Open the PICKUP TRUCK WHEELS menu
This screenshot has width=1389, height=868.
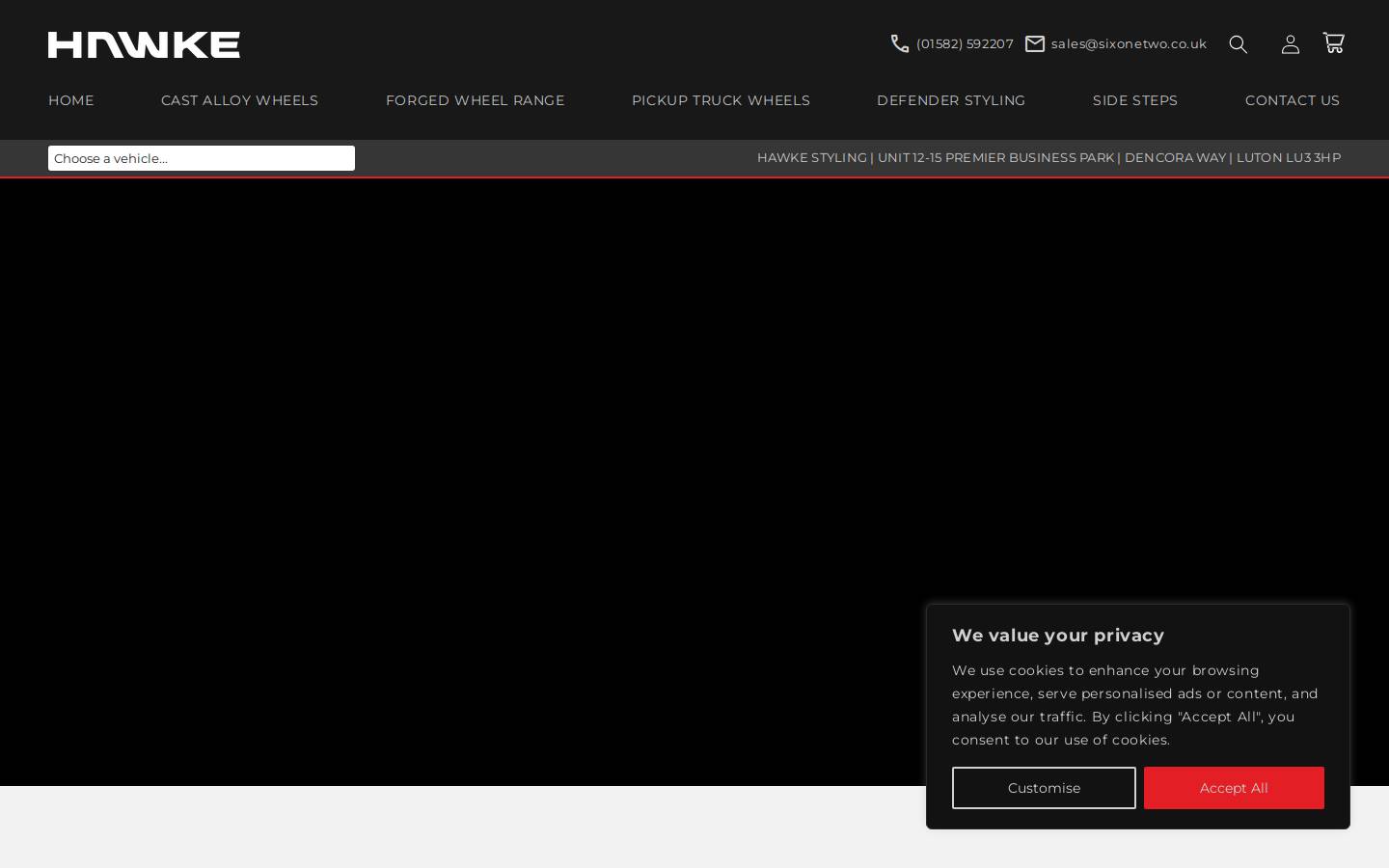click(x=721, y=100)
